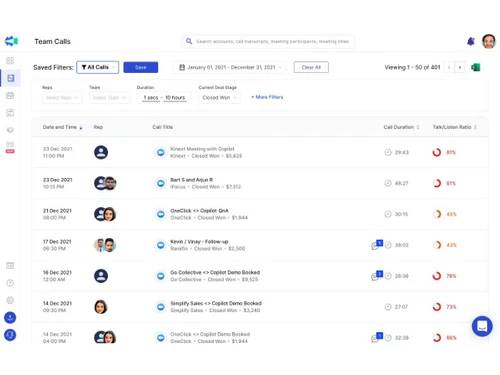Click the 21 Dec 2021 date cell
Screen dimensions: 500x375
pyautogui.click(x=57, y=211)
